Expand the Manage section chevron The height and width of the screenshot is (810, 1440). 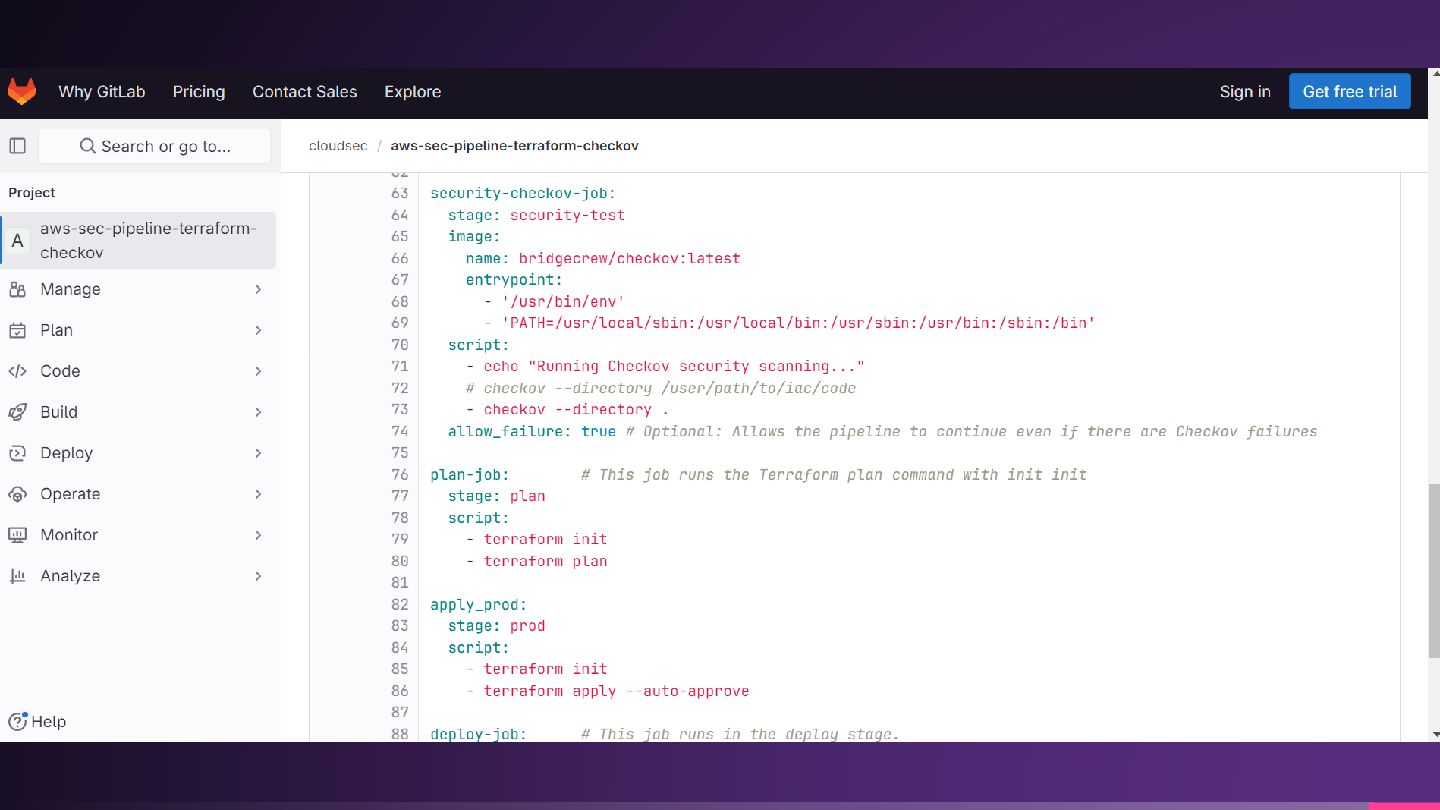258,289
